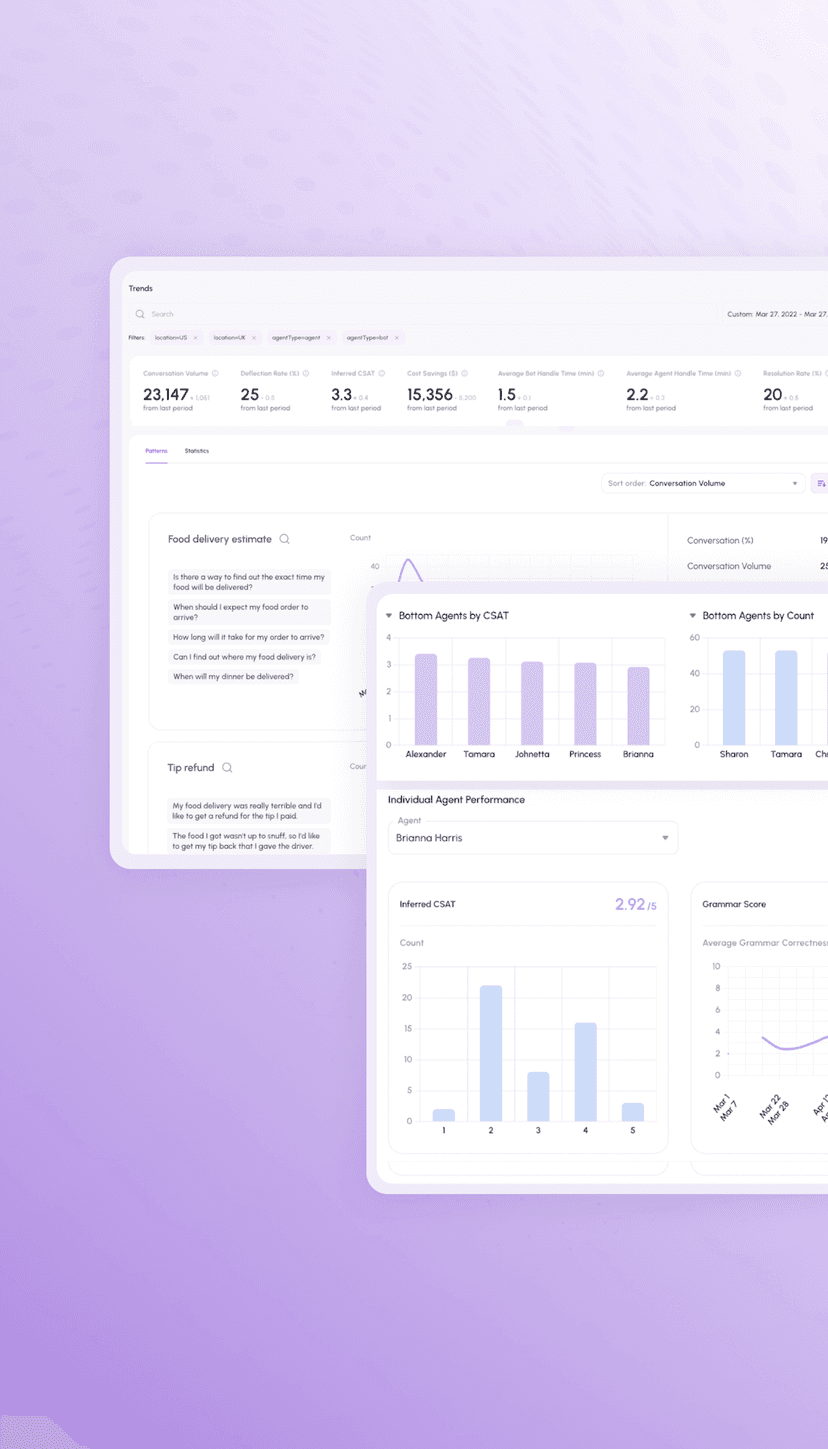Collapse the Bottom Agents by Count section
828x1449 pixels.
pos(694,616)
